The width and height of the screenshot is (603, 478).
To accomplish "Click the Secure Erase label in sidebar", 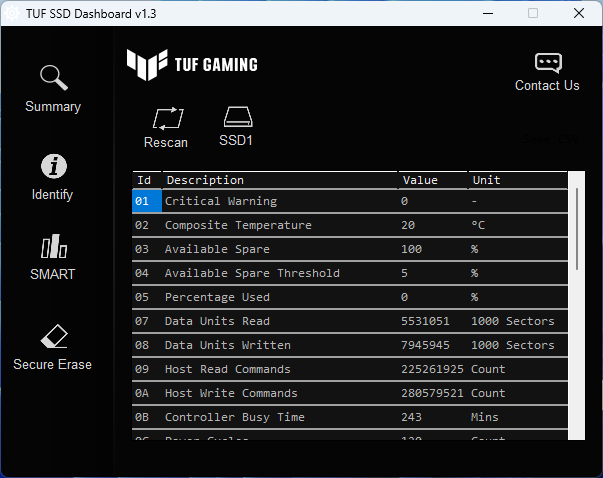I will point(52,365).
